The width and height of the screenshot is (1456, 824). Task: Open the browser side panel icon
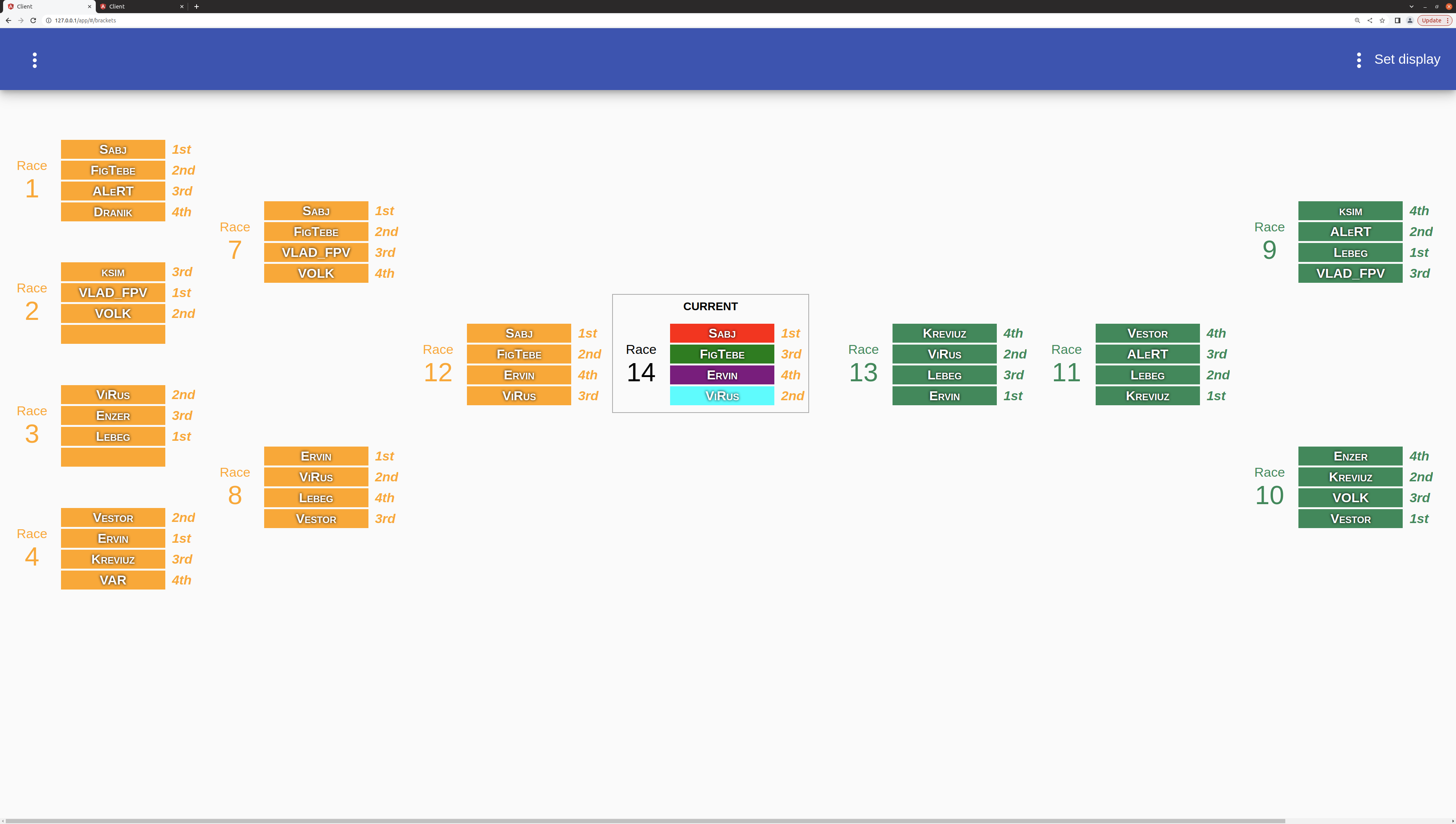pos(1397,20)
